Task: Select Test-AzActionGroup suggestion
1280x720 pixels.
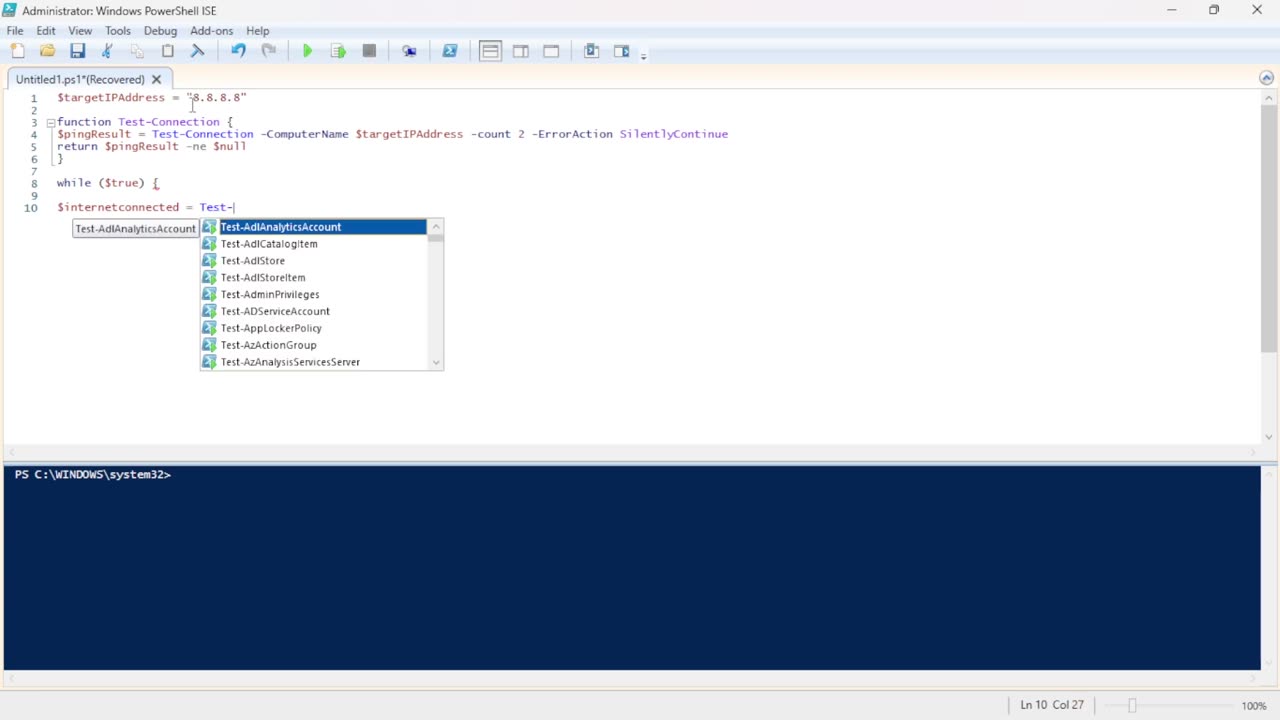Action: (314, 345)
